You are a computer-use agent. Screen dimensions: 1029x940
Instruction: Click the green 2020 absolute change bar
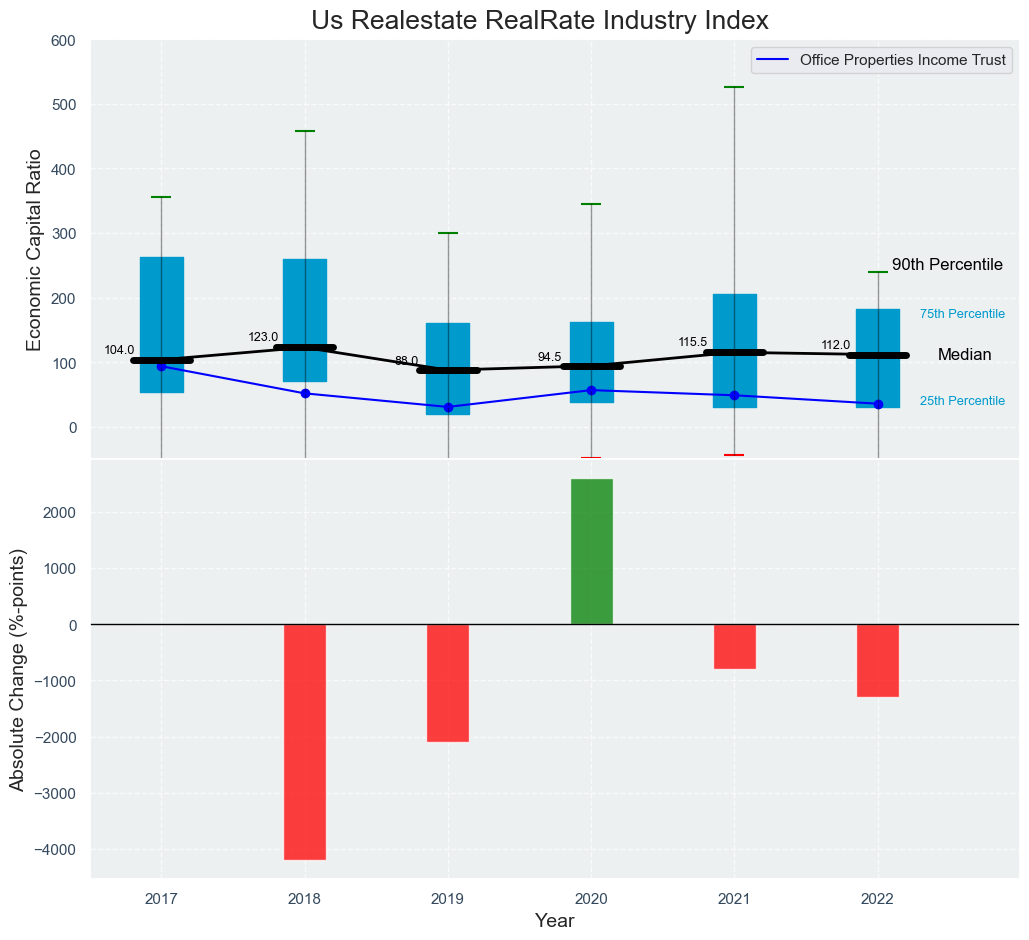point(591,552)
